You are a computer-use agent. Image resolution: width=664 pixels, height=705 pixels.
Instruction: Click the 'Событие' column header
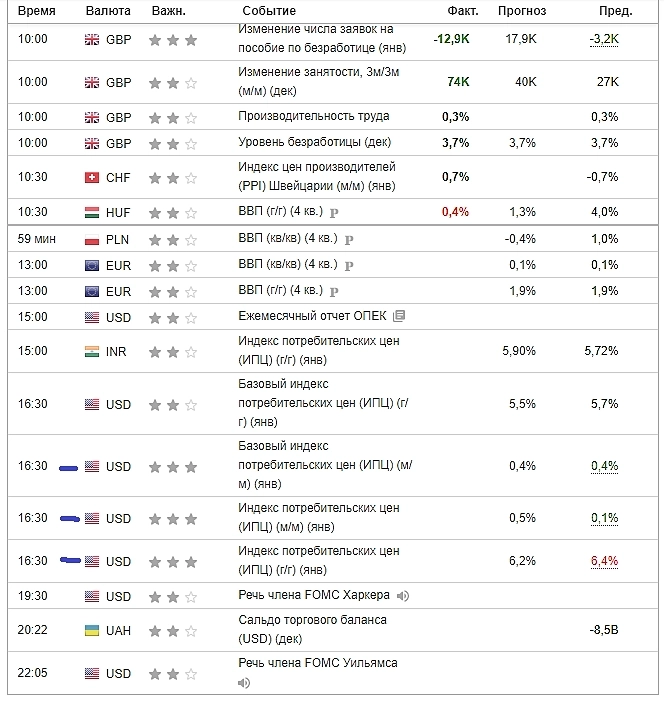[269, 11]
